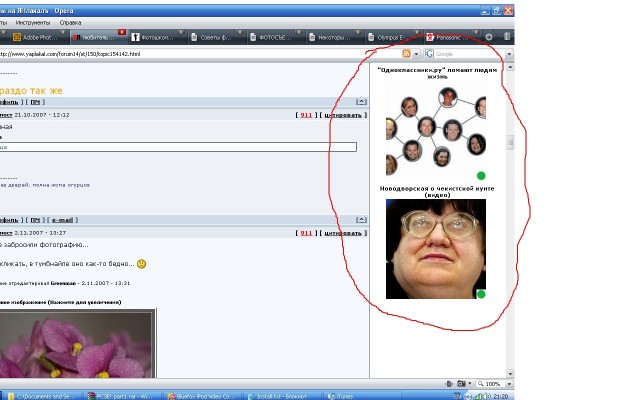The height and width of the screenshot is (400, 640).
Task: Click the Google search engine icon
Action: [x=429, y=53]
